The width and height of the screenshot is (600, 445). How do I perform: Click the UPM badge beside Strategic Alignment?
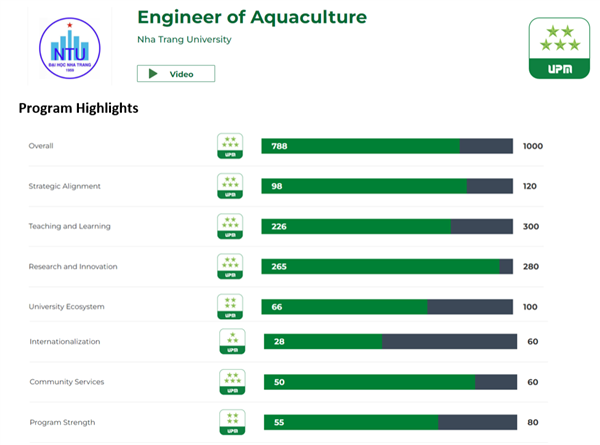(230, 186)
